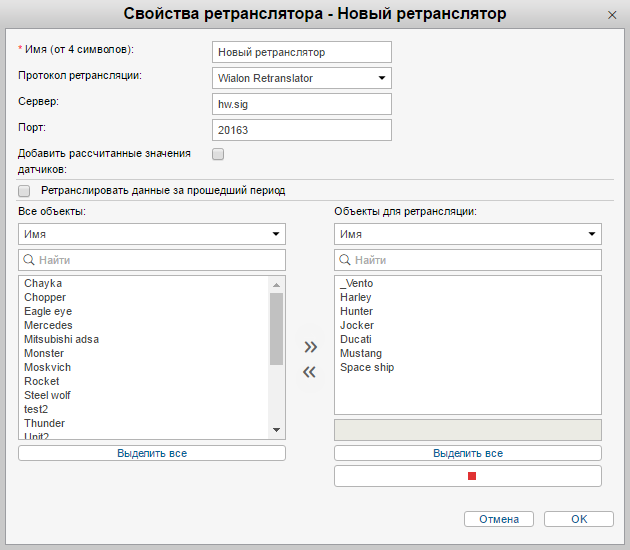
Task: Open the retranslation protocol dropdown
Action: point(302,78)
